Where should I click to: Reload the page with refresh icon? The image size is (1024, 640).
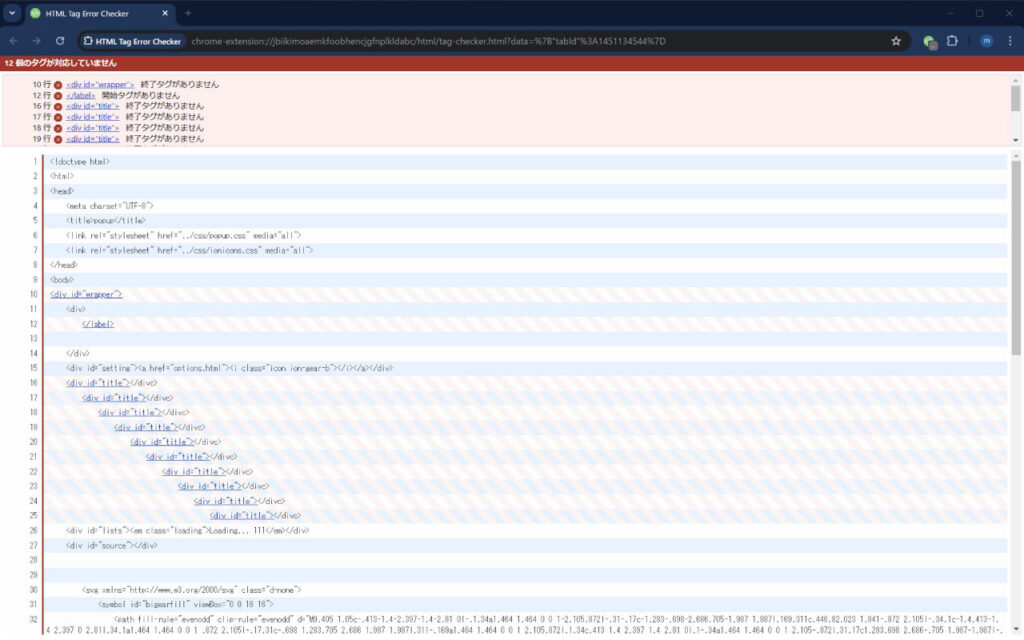coord(59,40)
